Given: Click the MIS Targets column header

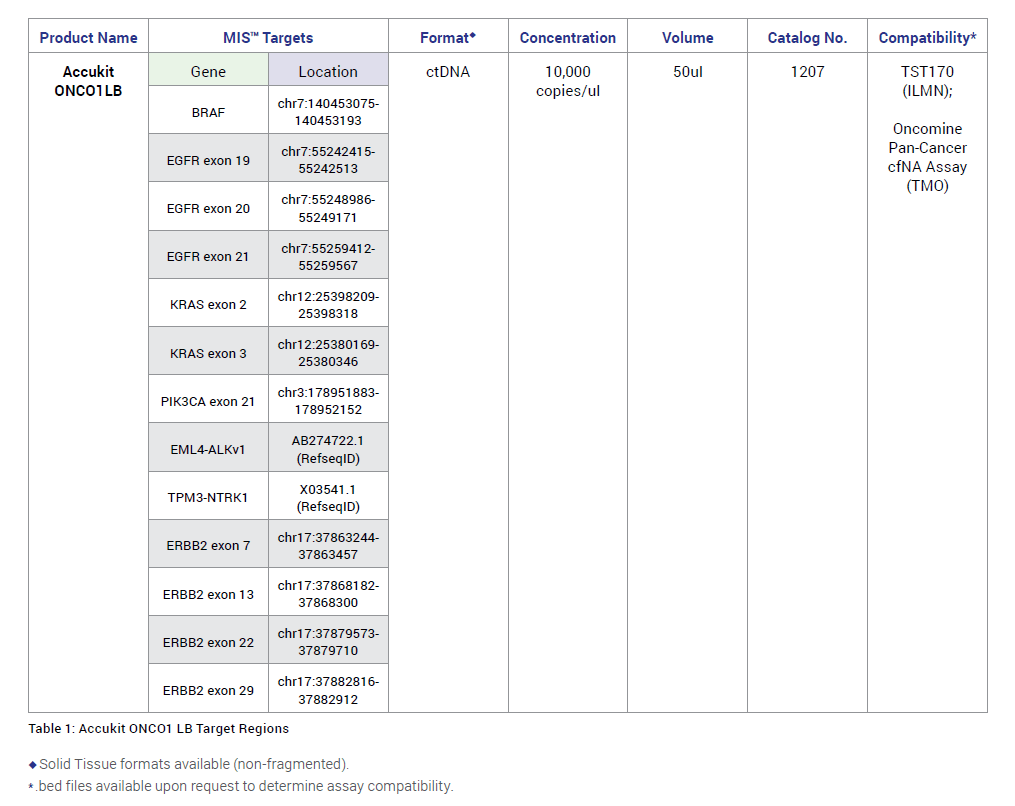Looking at the screenshot, I should (268, 38).
